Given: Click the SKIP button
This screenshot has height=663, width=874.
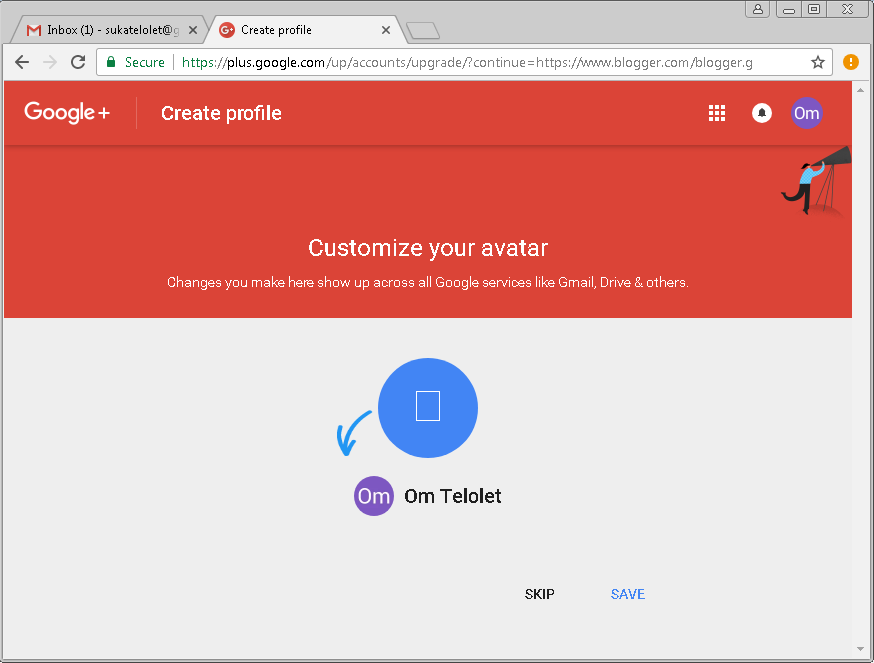Looking at the screenshot, I should 540,594.
